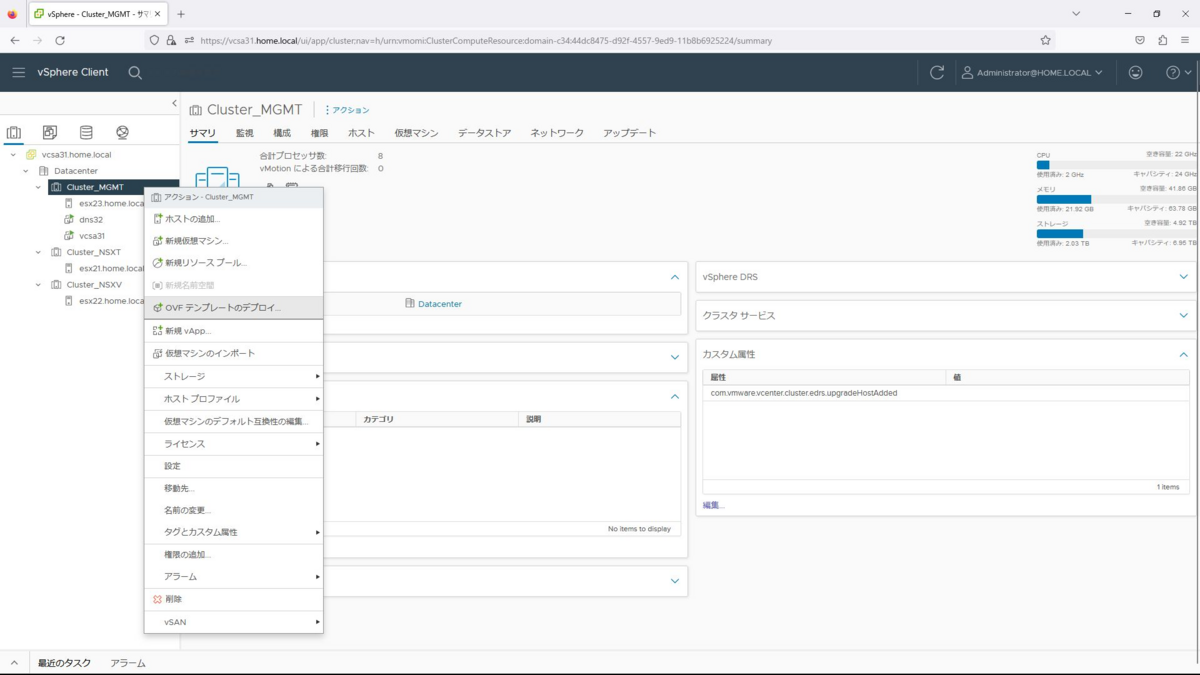The width and height of the screenshot is (1200, 675).
Task: Choose 移動先 in context menu
Action: [233, 488]
